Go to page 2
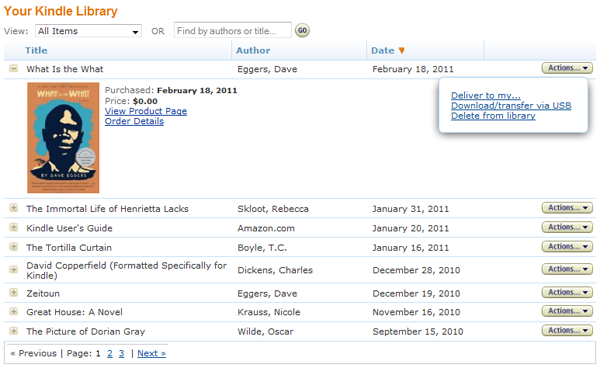This screenshot has width=600, height=368. tap(110, 353)
